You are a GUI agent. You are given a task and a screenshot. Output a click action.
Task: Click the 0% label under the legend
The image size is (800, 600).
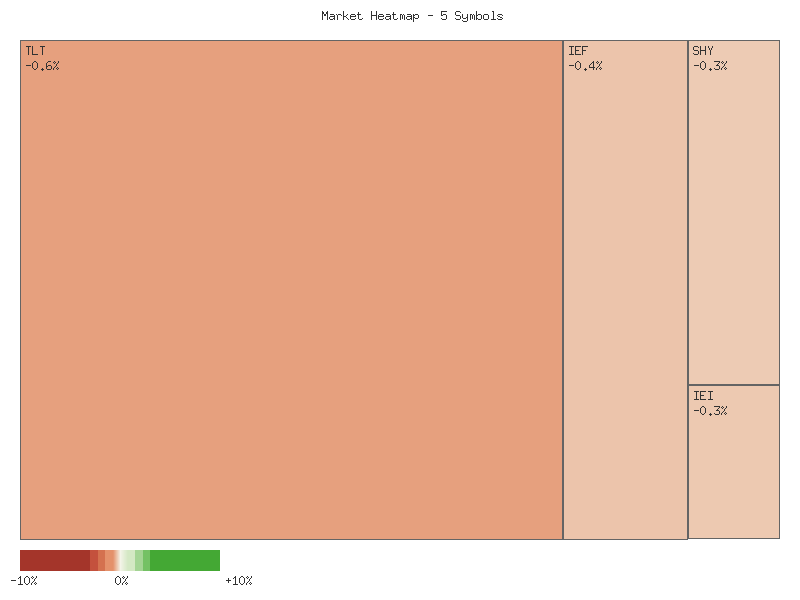pyautogui.click(x=122, y=580)
